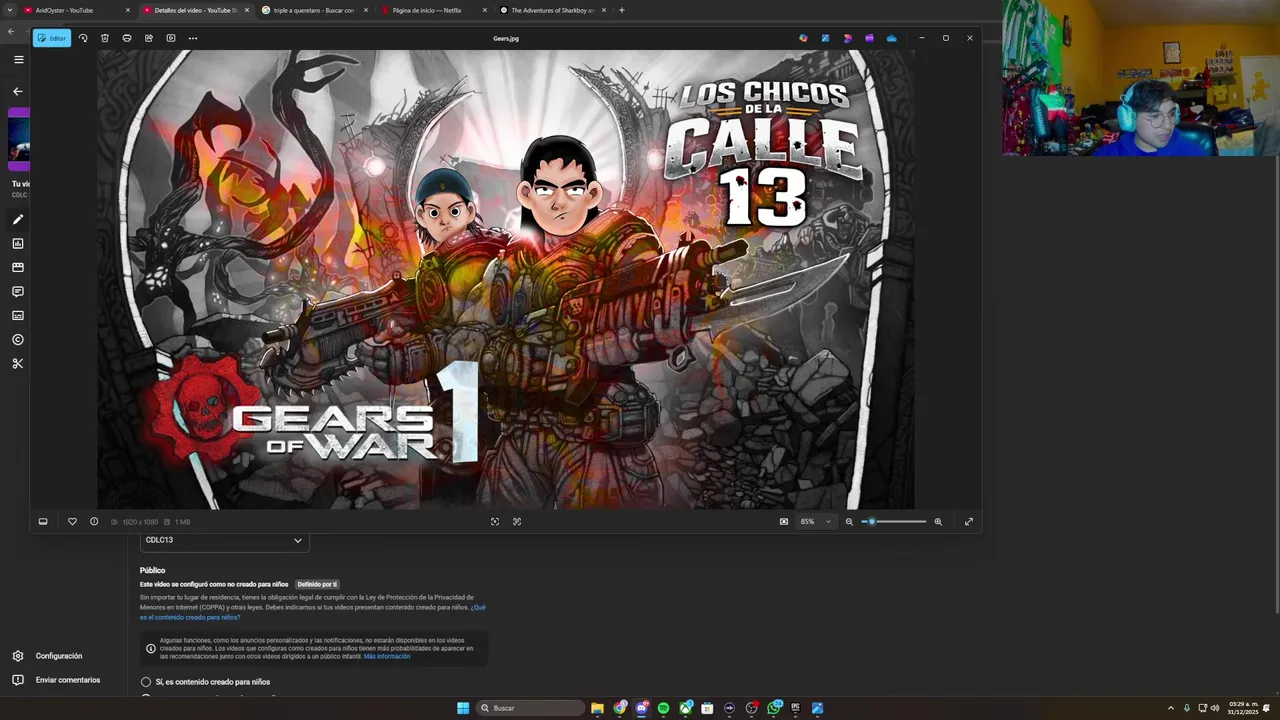The height and width of the screenshot is (720, 1280).
Task: Open taskbar clock showing 03:29 a. m.
Action: 1244,708
